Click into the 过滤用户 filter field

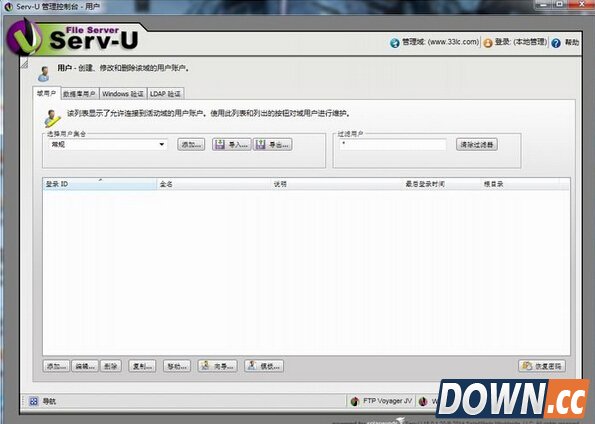tap(393, 144)
